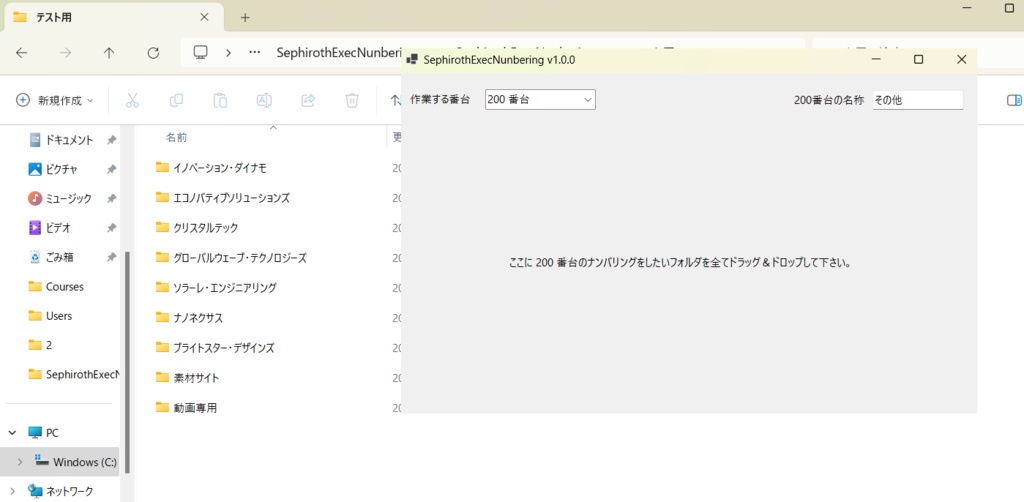Open ドキュメント in sidebar
Image resolution: width=1024 pixels, height=502 pixels.
click(69, 140)
